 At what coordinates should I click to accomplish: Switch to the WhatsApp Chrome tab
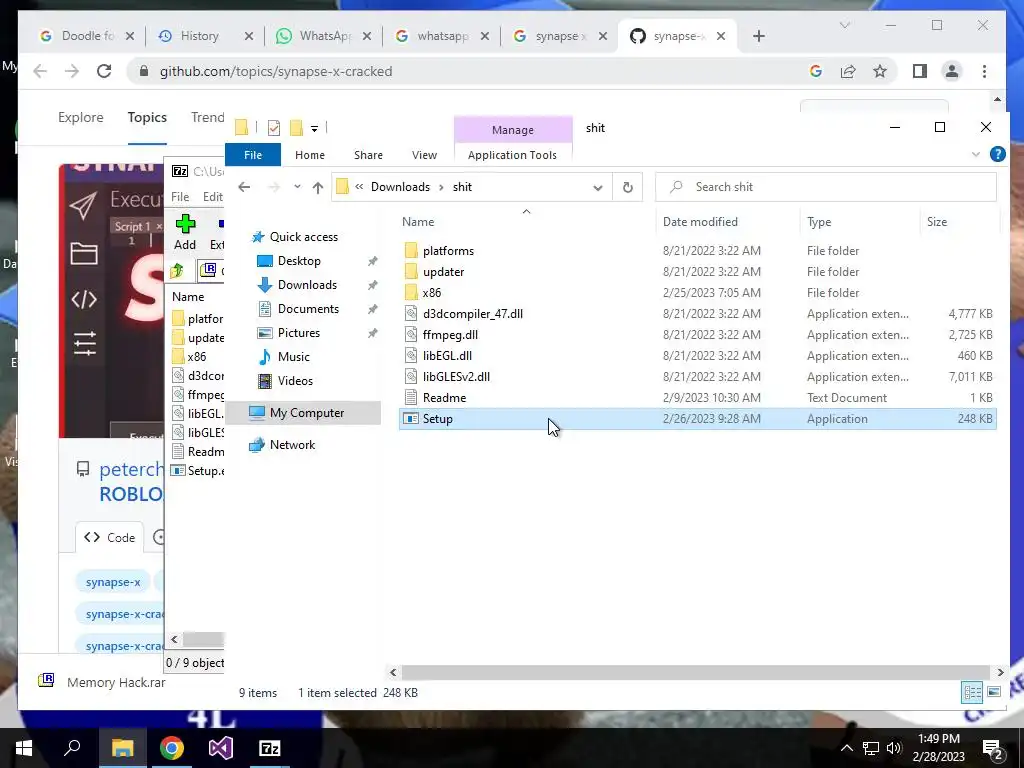[x=325, y=36]
